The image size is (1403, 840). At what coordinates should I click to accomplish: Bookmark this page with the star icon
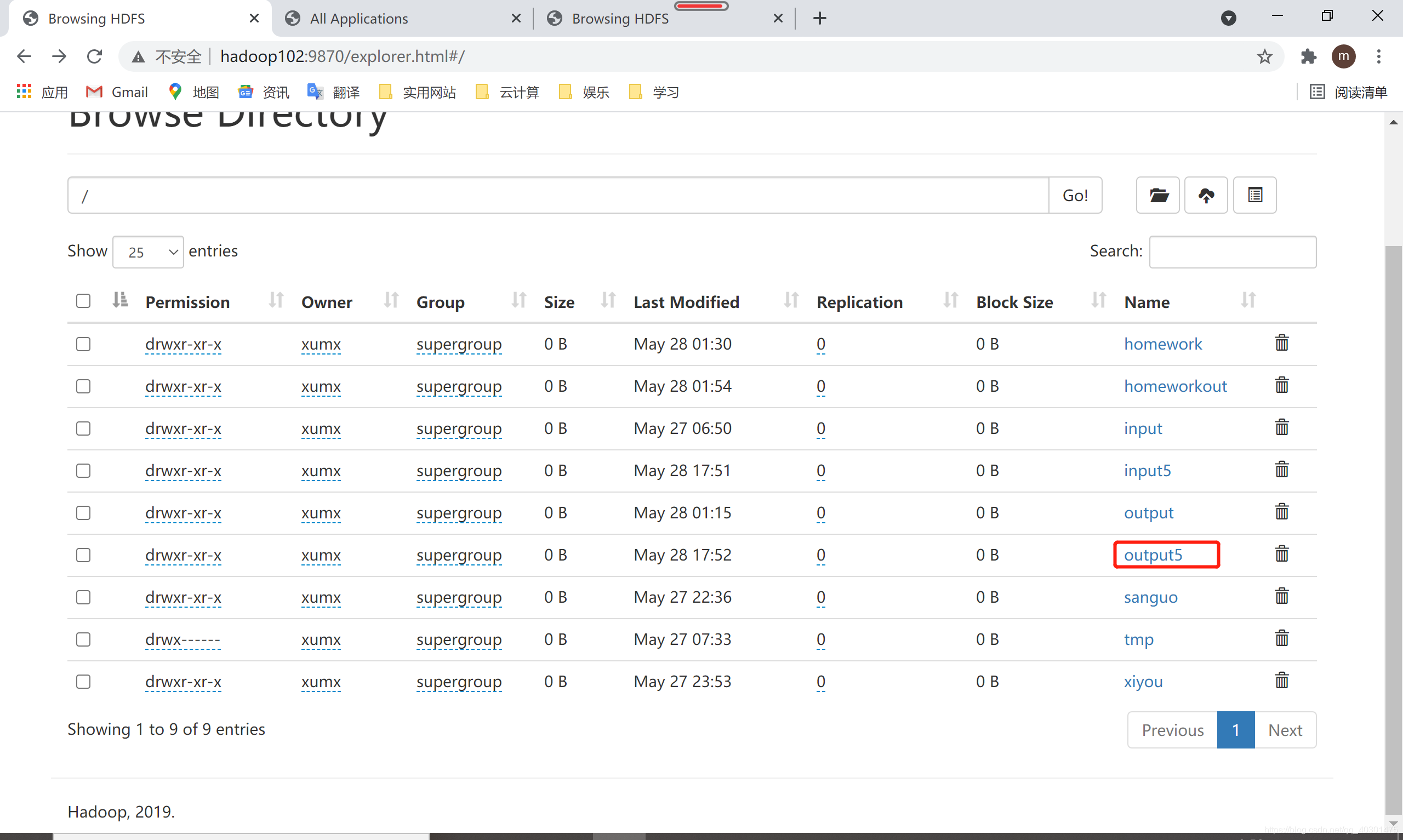1264,56
